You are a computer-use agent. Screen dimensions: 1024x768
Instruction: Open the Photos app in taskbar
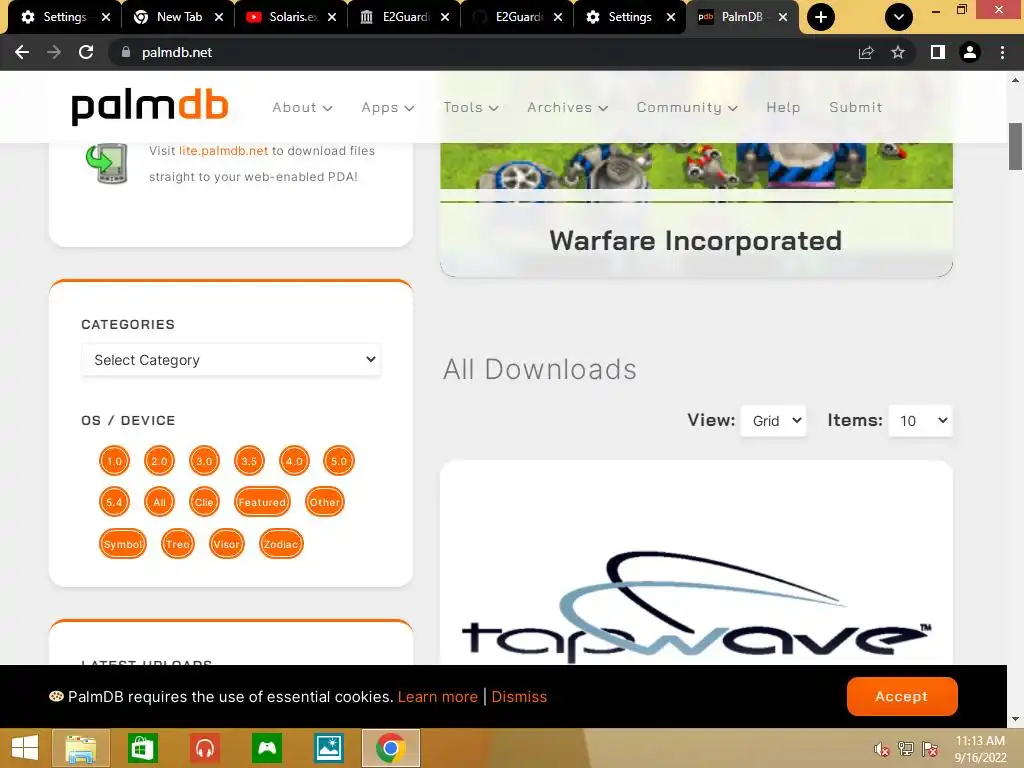click(328, 748)
